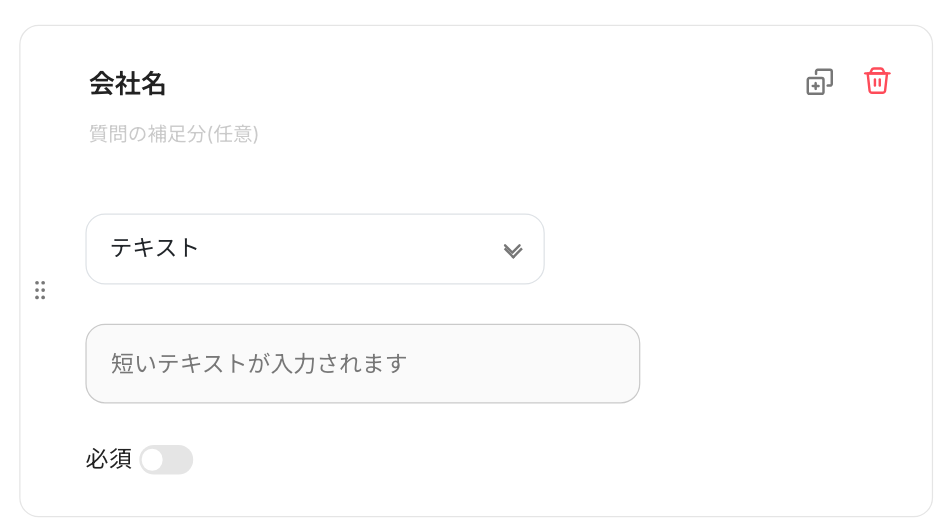
Task: Click the double chevron arrow icon
Action: 513,250
